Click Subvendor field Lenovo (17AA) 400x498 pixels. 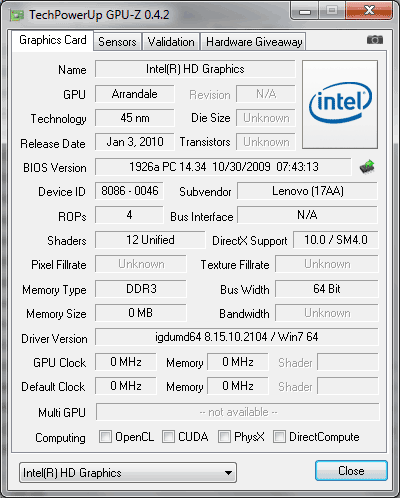[x=307, y=191]
